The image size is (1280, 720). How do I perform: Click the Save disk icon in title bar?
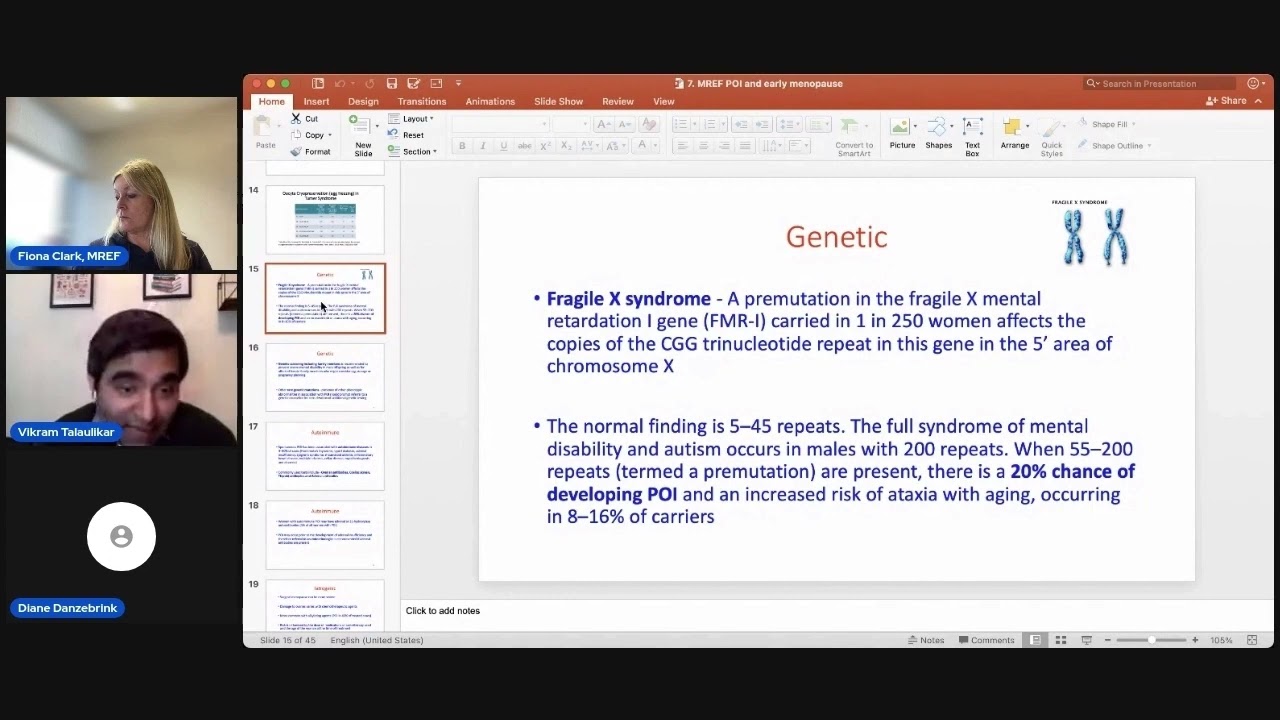coord(392,83)
